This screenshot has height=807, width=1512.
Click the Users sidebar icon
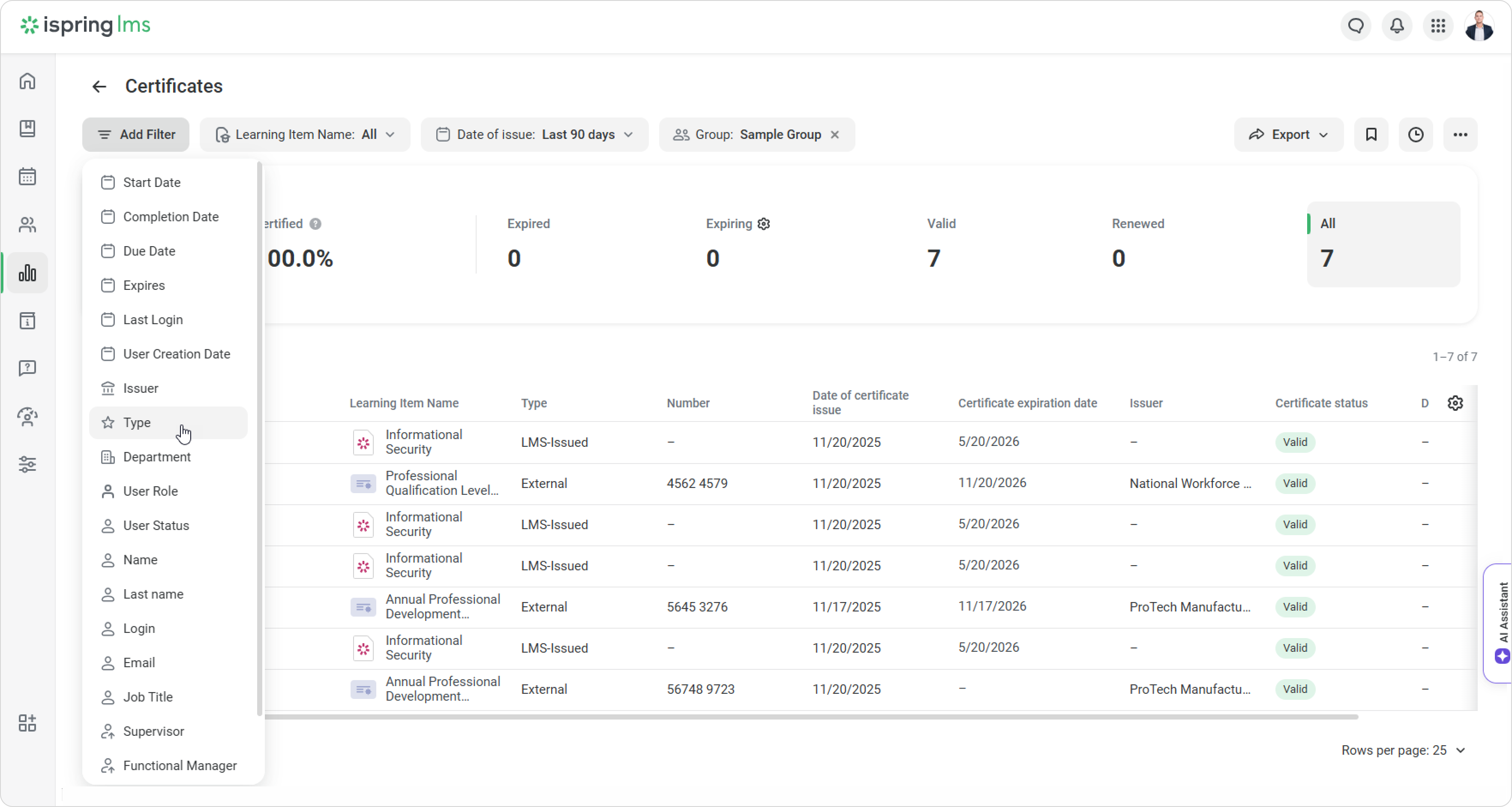click(27, 224)
